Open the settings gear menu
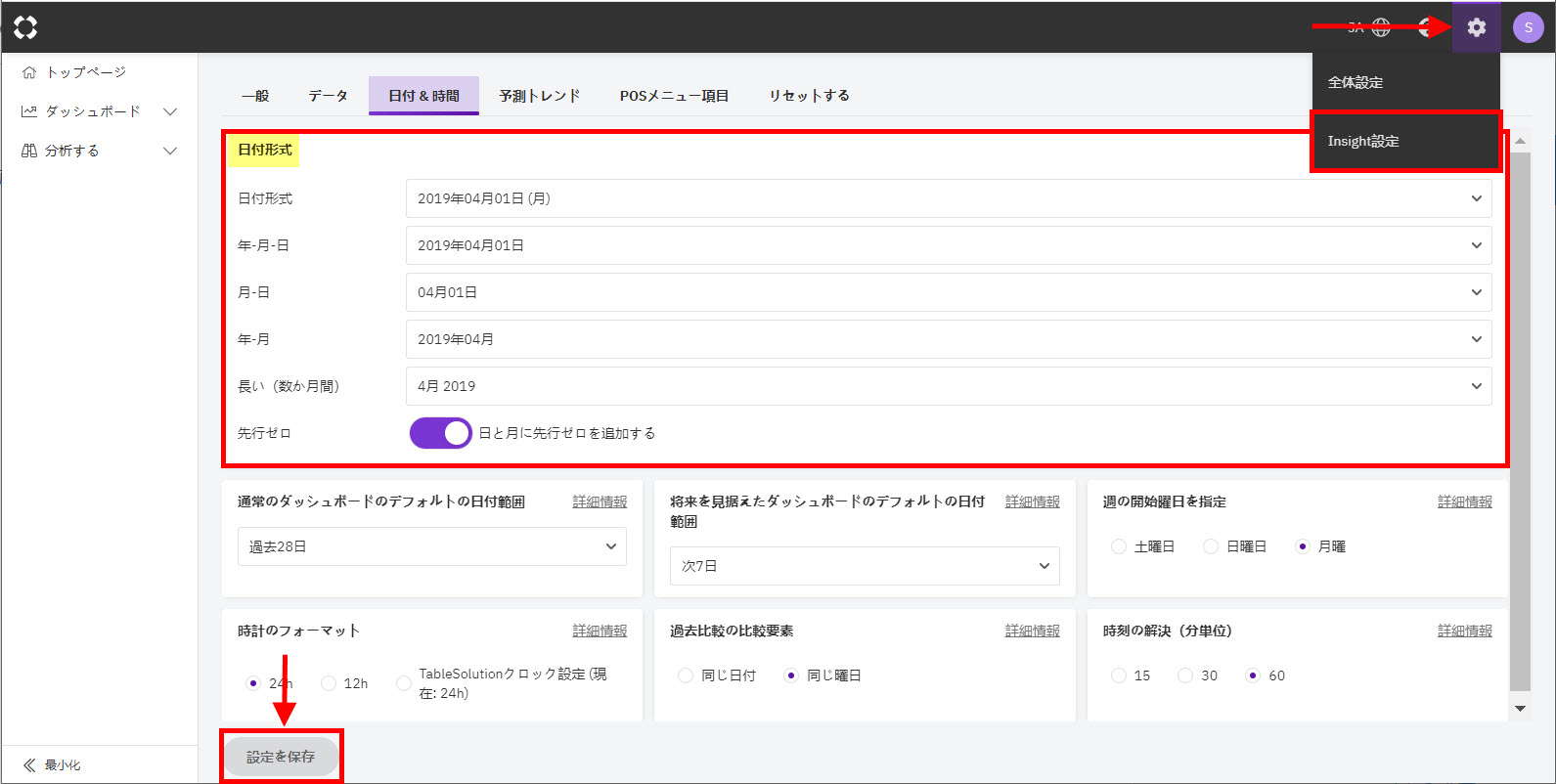The image size is (1556, 784). tap(1476, 27)
